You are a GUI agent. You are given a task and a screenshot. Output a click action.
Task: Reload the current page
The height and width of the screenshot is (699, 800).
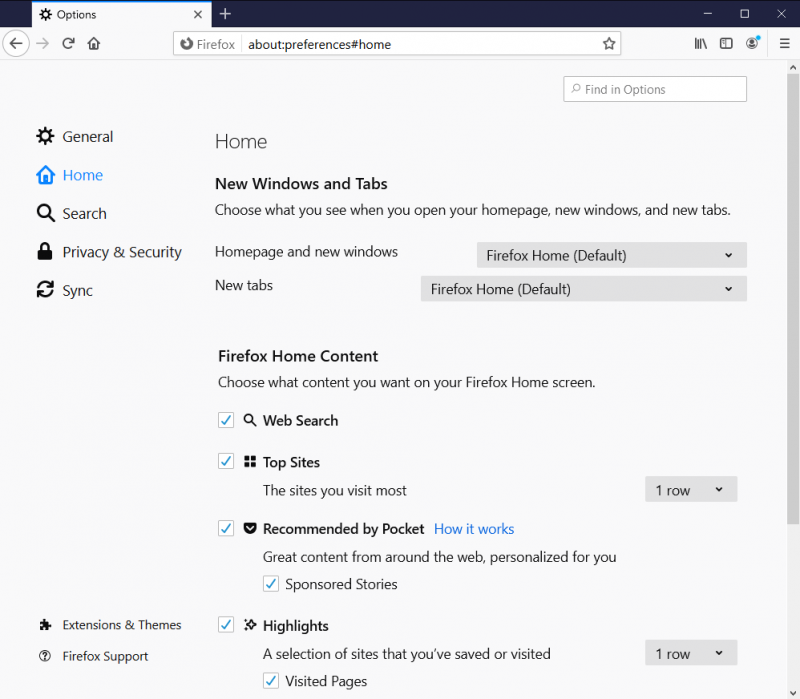(x=68, y=44)
